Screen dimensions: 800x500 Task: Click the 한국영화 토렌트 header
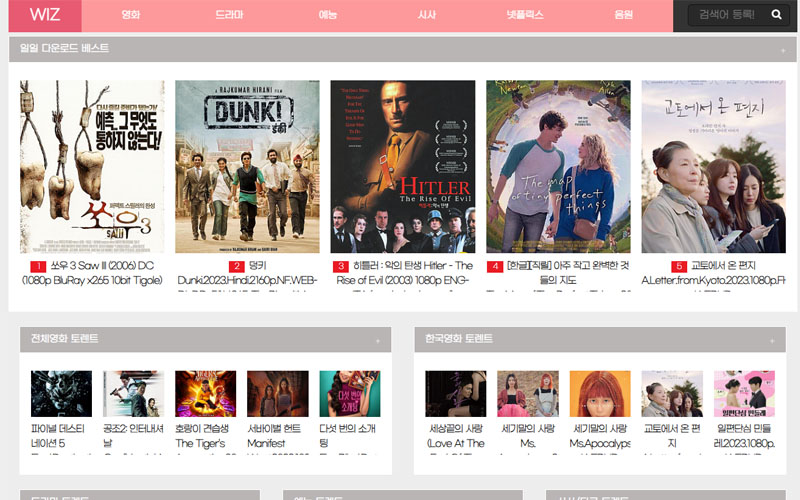point(600,339)
